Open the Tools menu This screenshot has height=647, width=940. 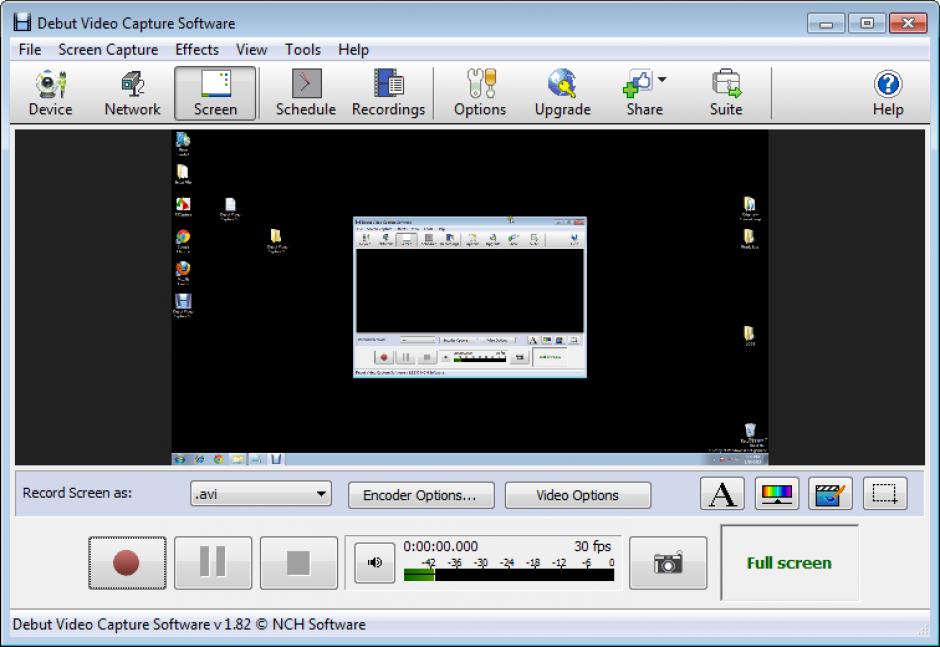coord(302,49)
